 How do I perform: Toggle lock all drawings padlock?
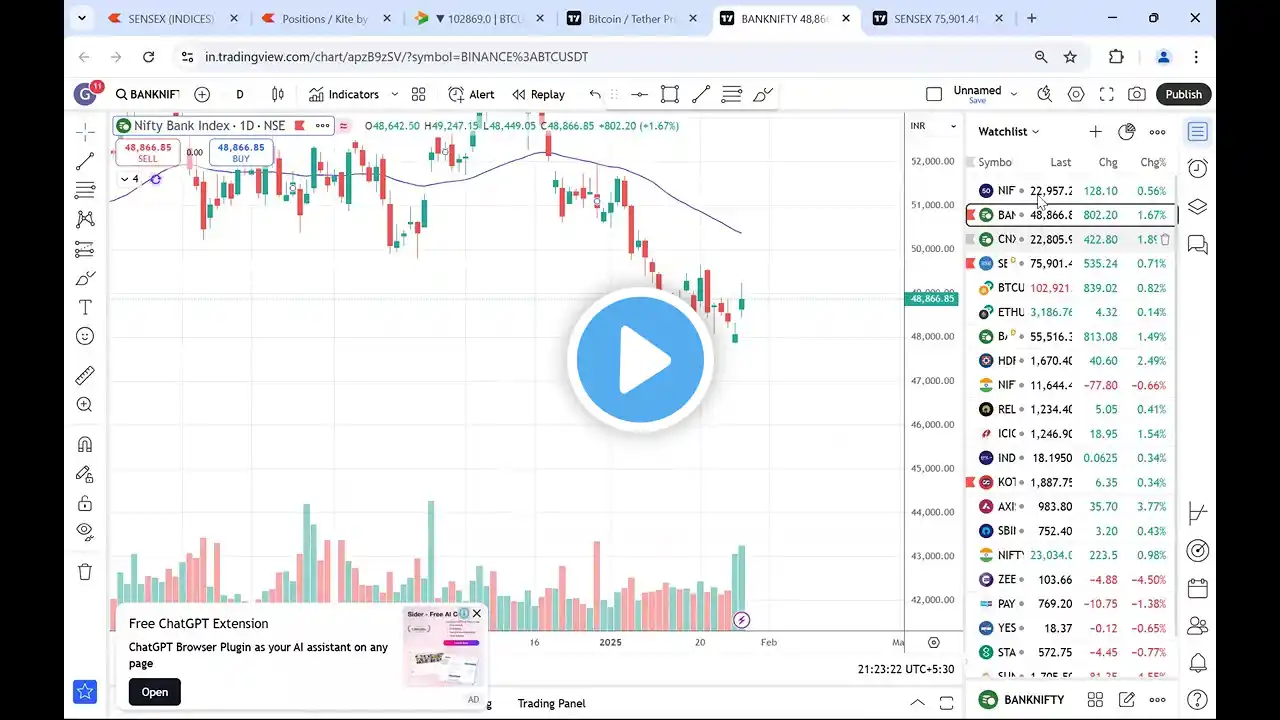click(x=85, y=503)
